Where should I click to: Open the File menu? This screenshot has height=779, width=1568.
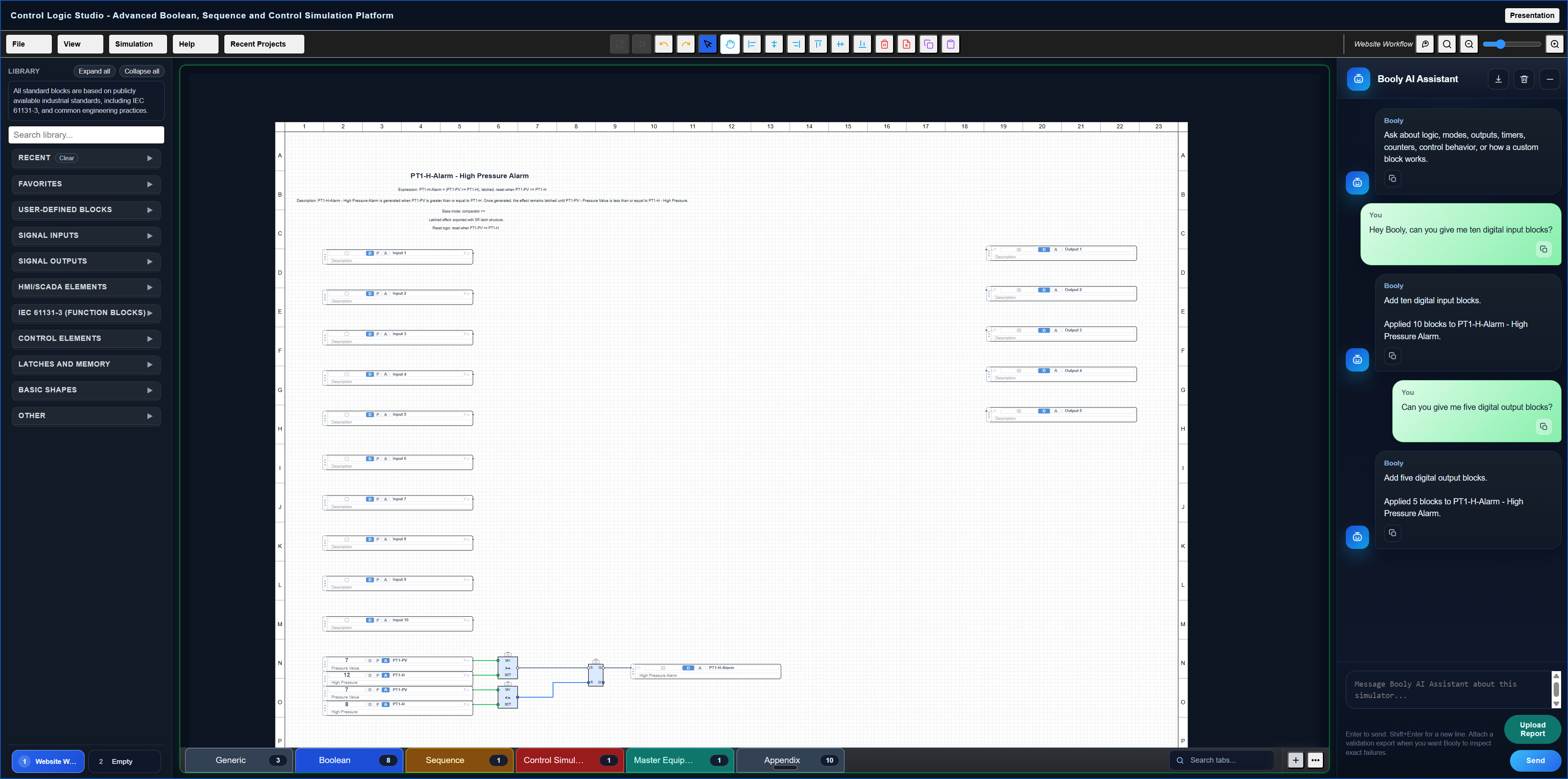coord(29,44)
